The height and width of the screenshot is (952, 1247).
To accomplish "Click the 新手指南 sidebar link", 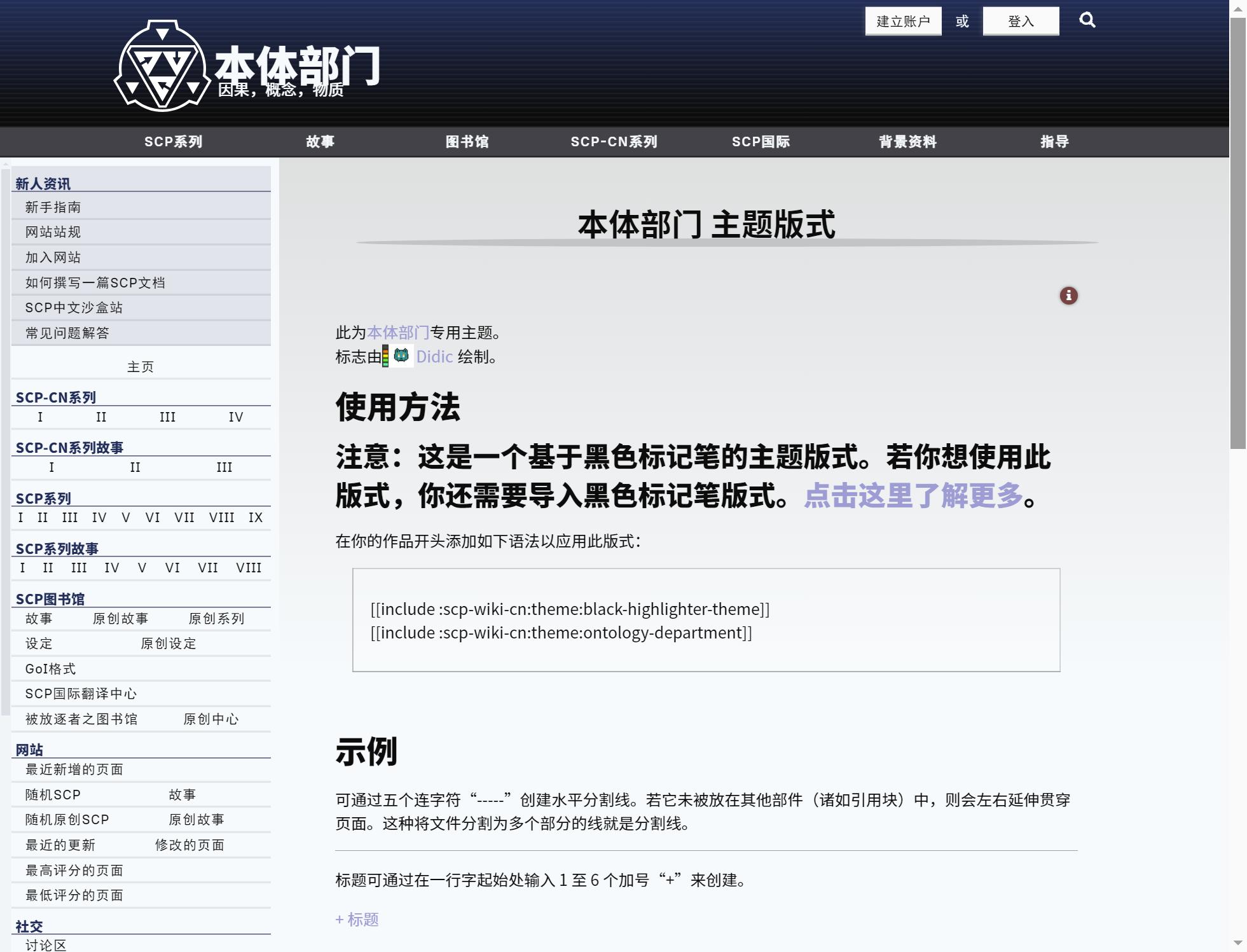I will 53,207.
